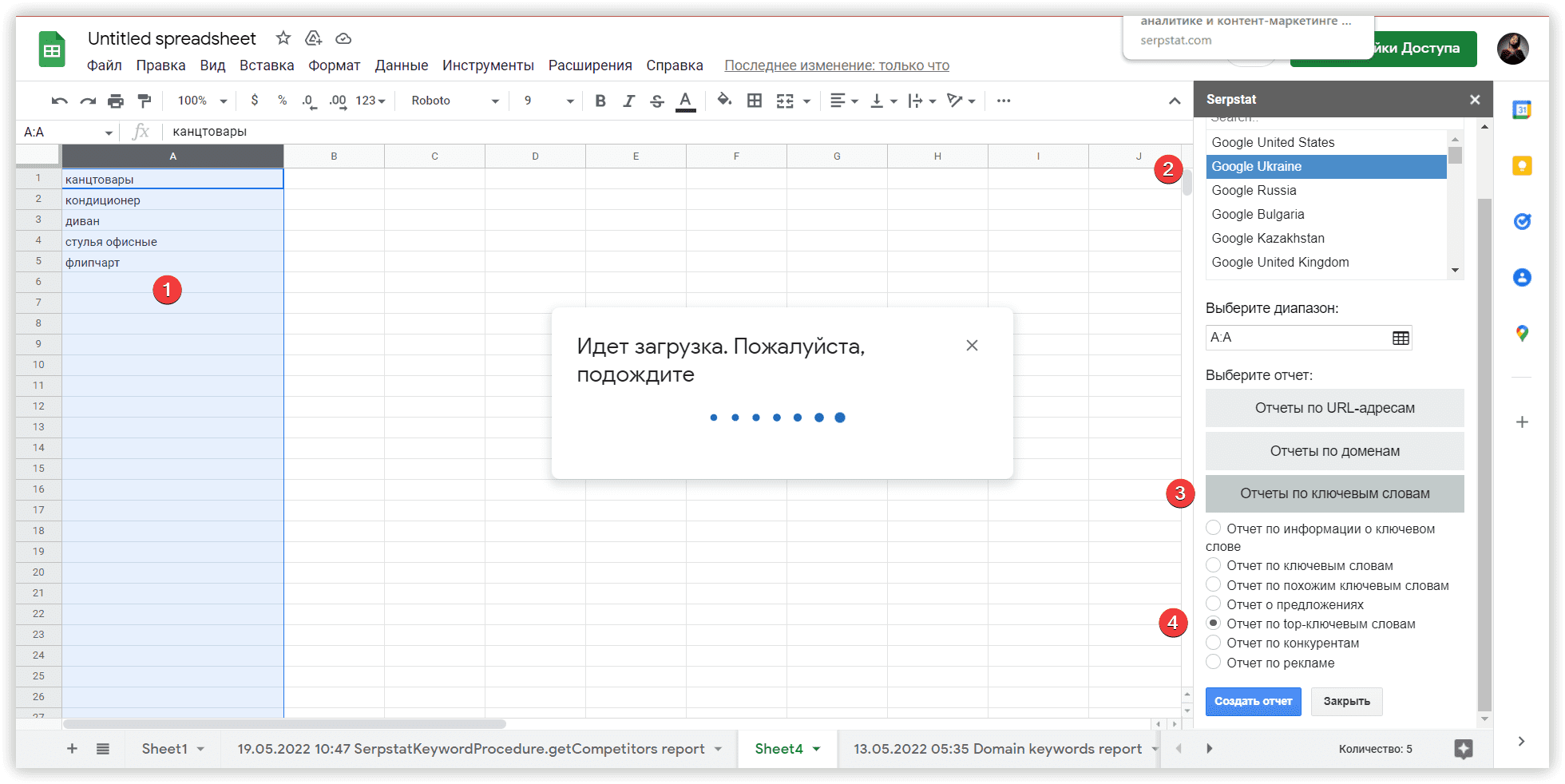Open Google Tasks in side panel
Viewport: 1565px width, 784px height.
[x=1522, y=221]
